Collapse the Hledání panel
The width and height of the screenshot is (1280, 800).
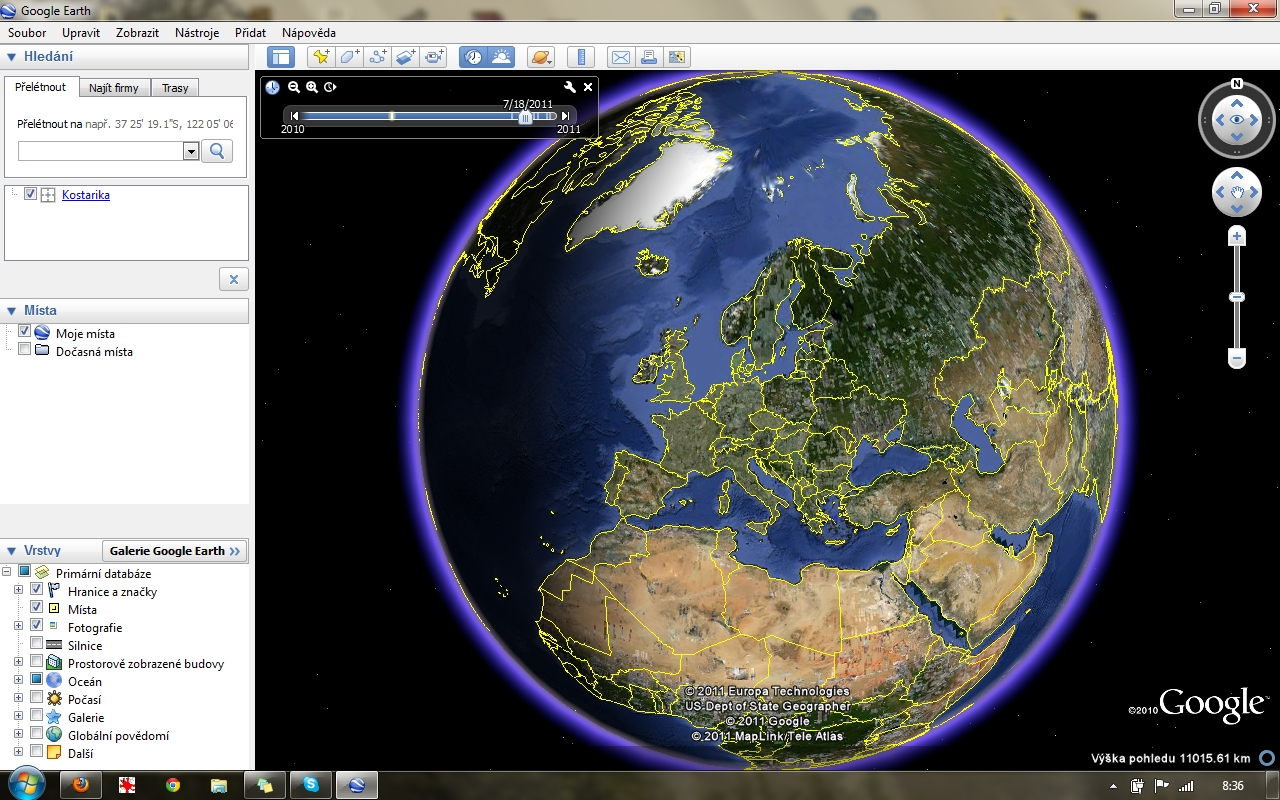[12, 57]
